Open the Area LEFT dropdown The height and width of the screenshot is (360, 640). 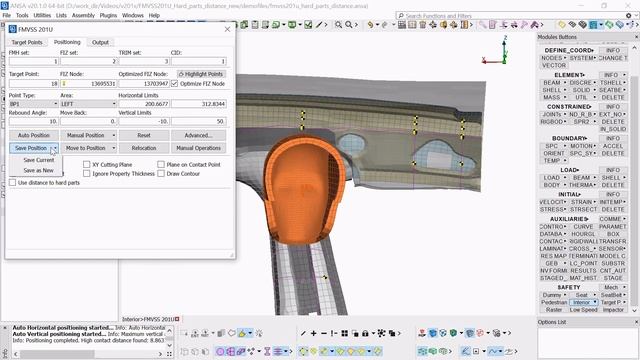[x=88, y=104]
